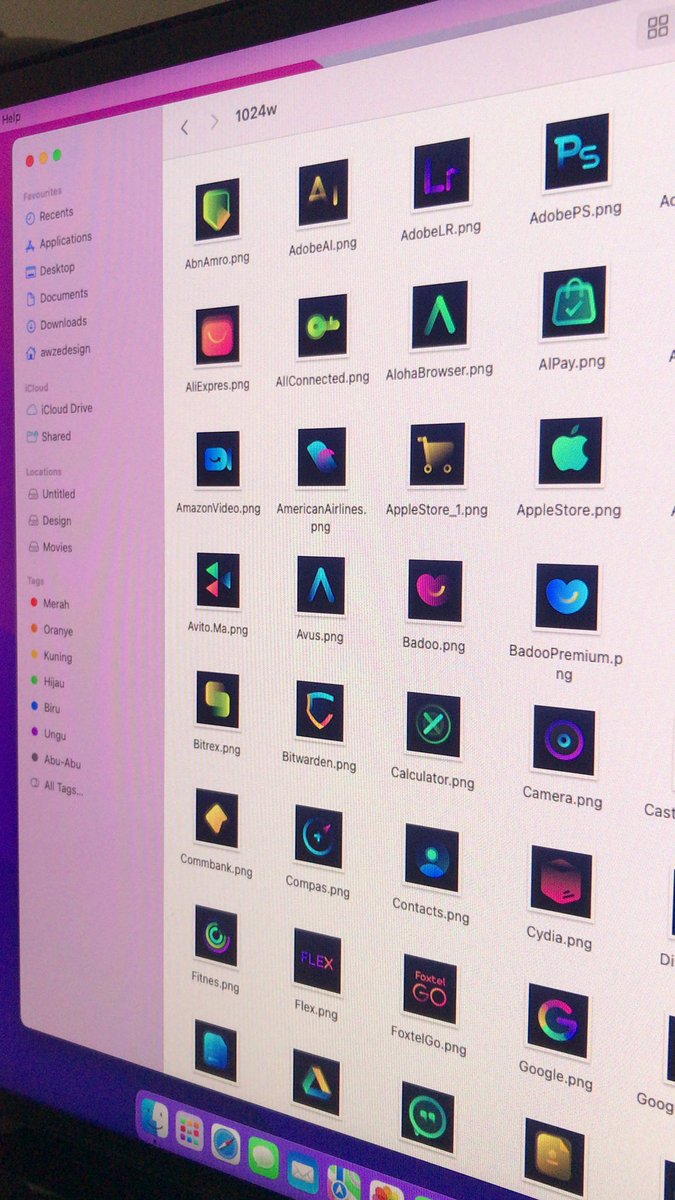Select the FoxtelGo.png icon
675x1200 pixels.
(429, 988)
